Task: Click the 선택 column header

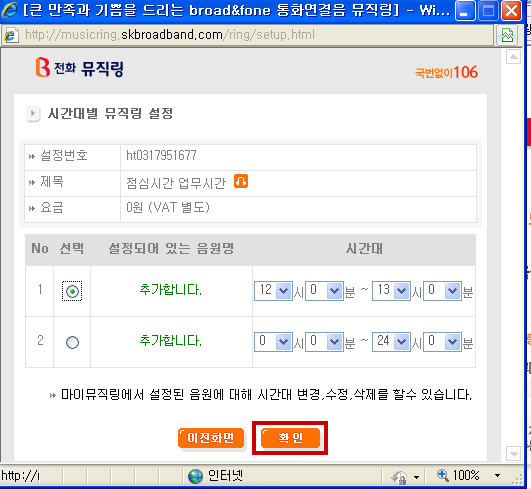Action: (x=72, y=249)
